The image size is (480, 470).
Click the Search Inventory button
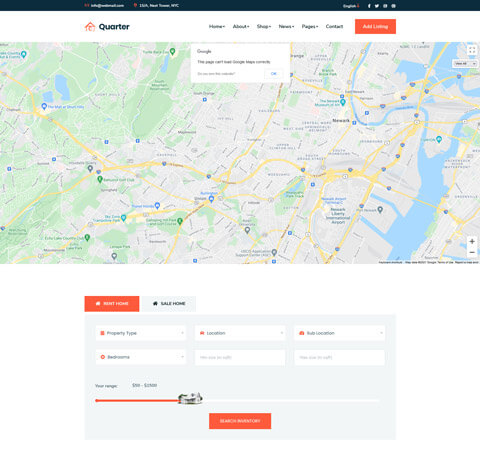[x=240, y=421]
